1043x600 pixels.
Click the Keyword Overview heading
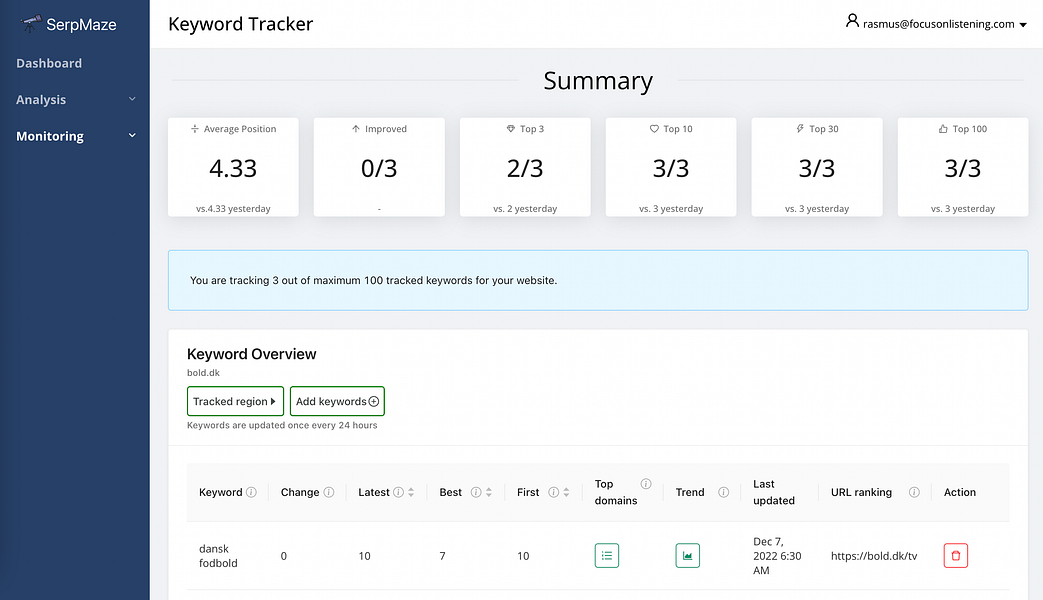[x=251, y=354]
